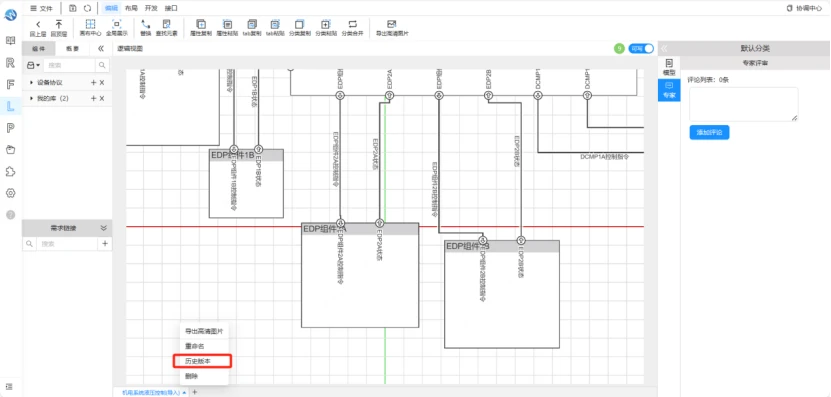The width and height of the screenshot is (831, 397).
Task: Switch to the 概要 panel tab
Action: [x=73, y=49]
